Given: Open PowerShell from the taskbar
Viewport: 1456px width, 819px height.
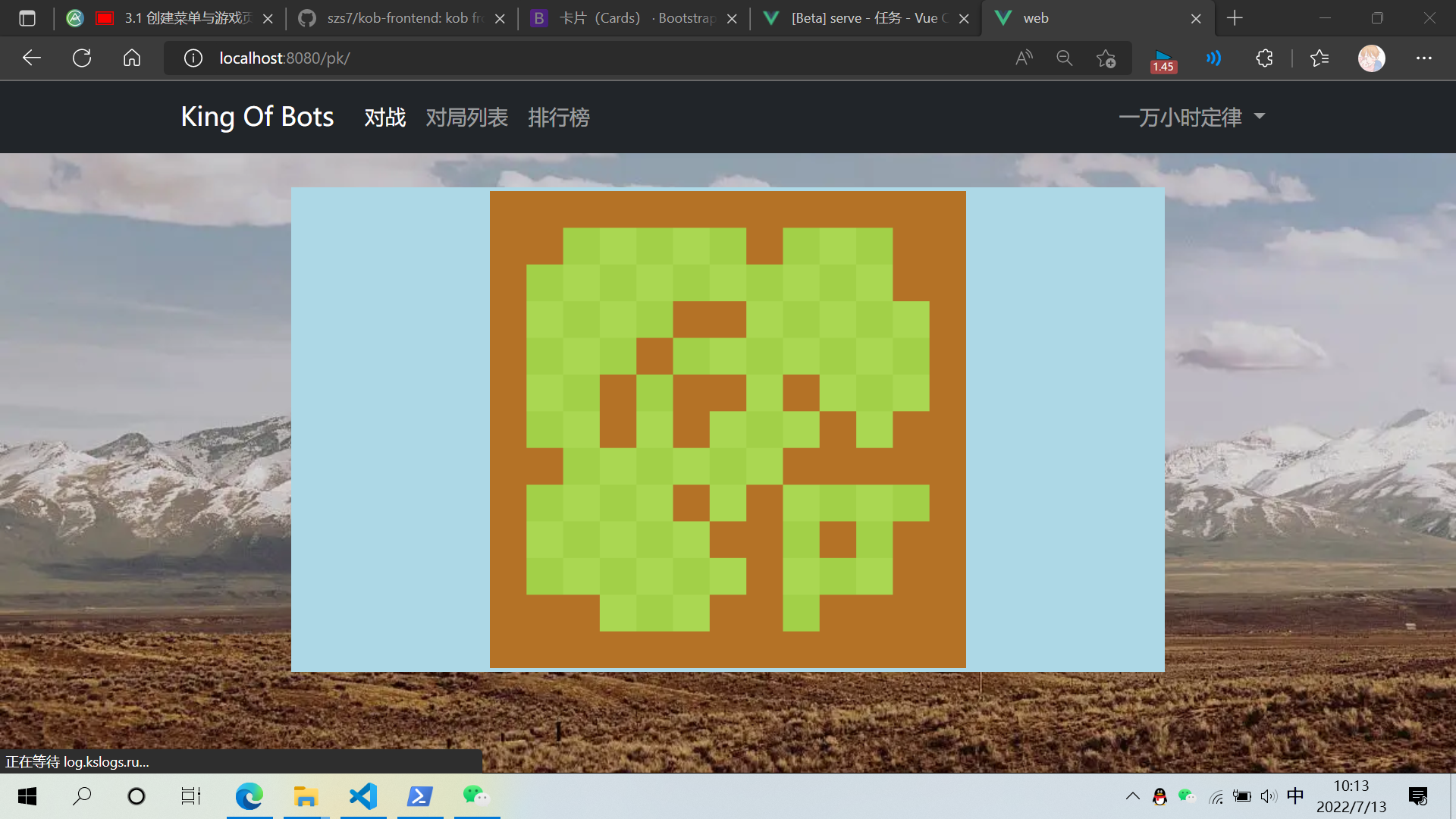Looking at the screenshot, I should [420, 796].
